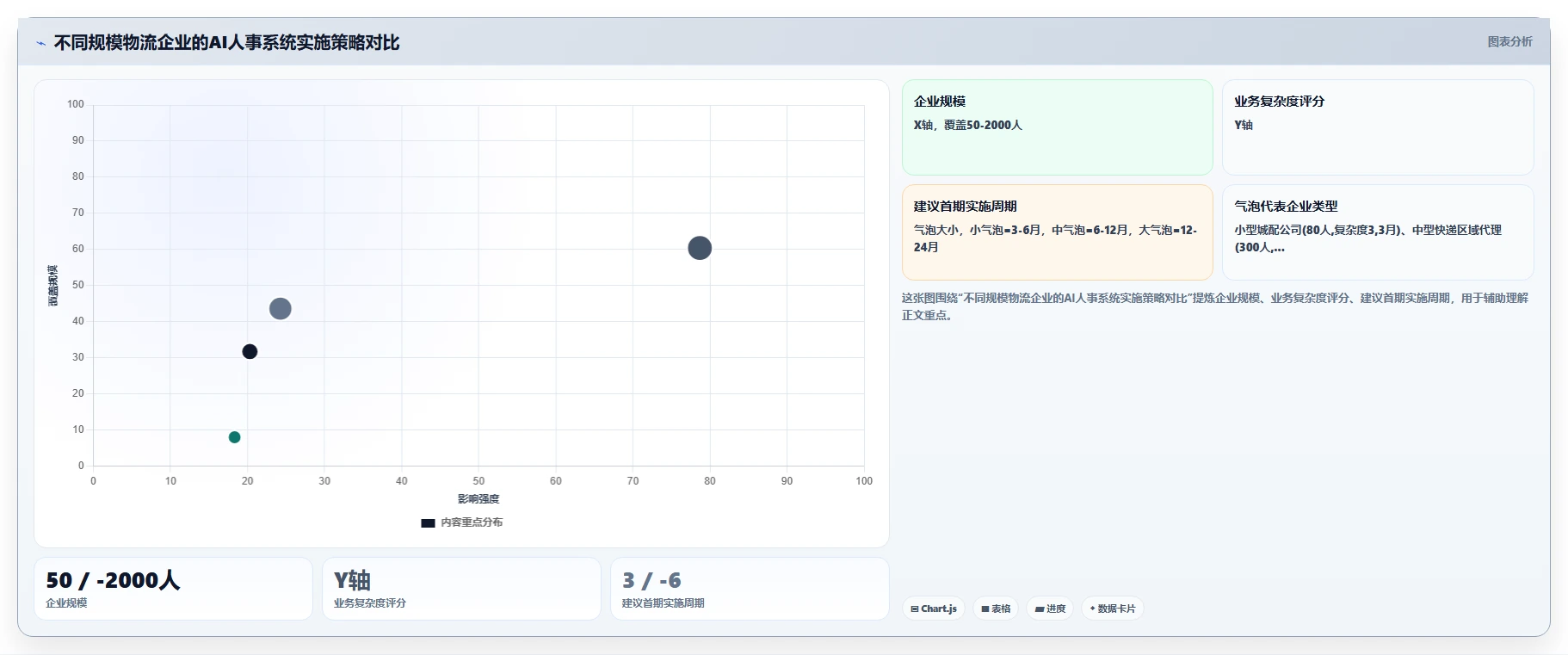Viewport: 1568px width, 655px height.
Task: Open the 建议首期实施周期 info card
Action: [1057, 232]
